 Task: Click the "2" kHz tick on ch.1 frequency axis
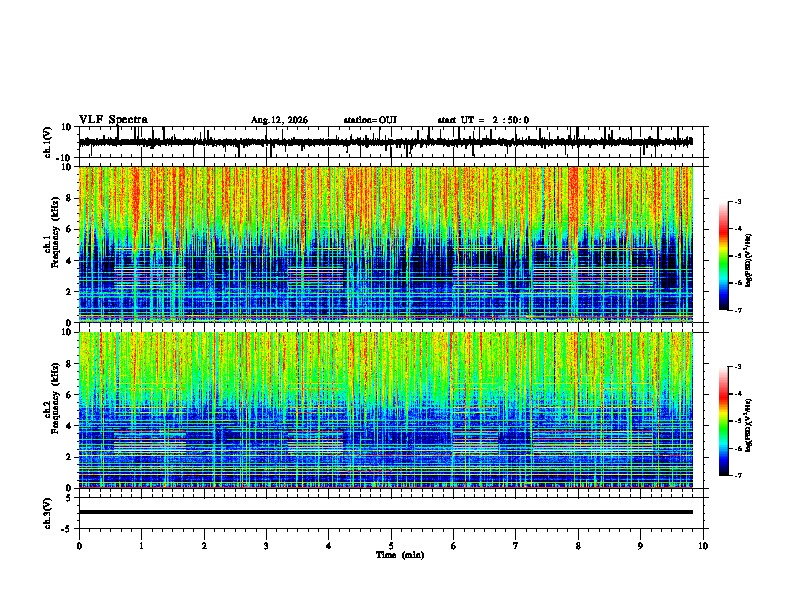tap(70, 291)
